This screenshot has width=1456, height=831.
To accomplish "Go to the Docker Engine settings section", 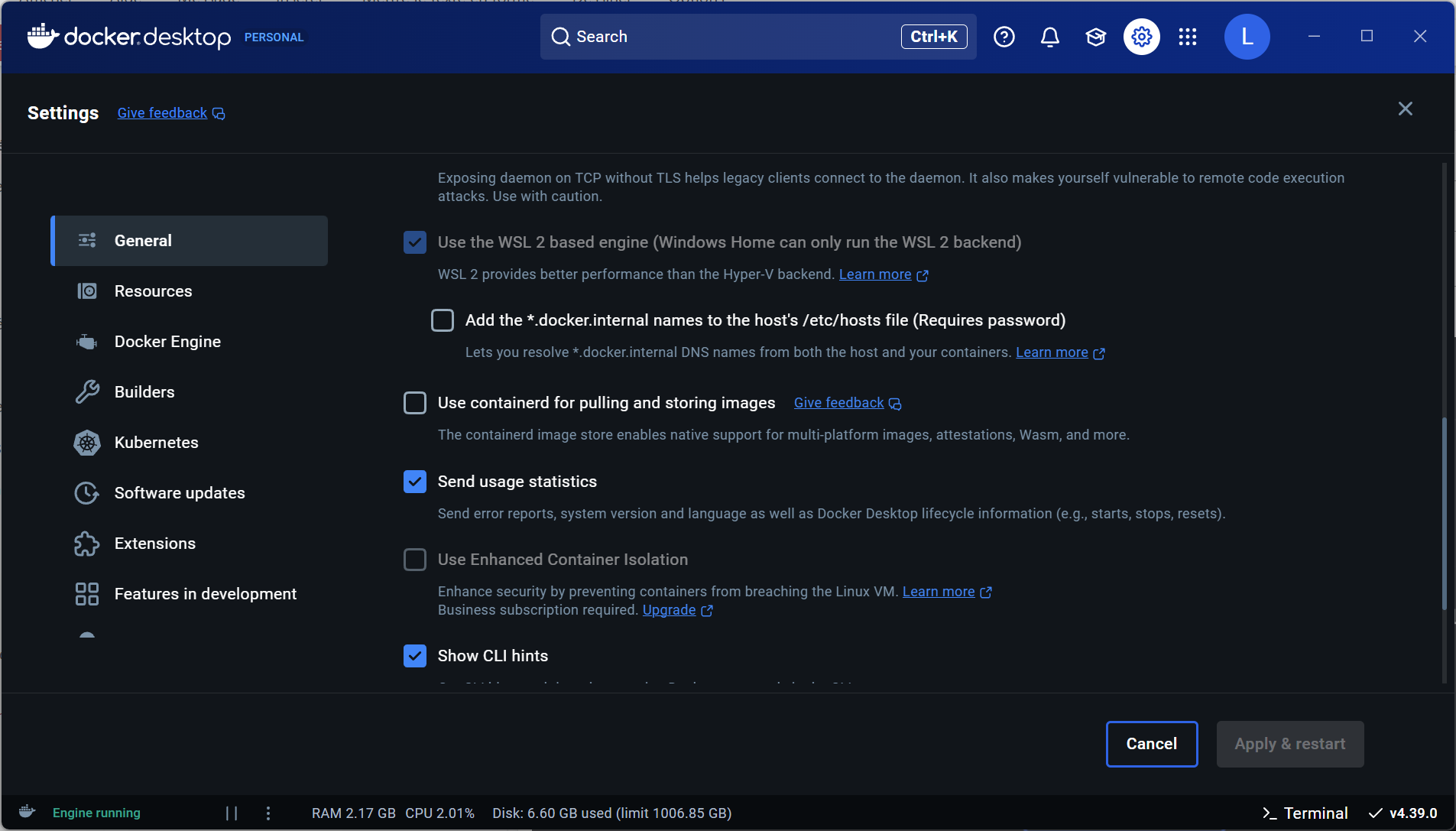I will 167,342.
